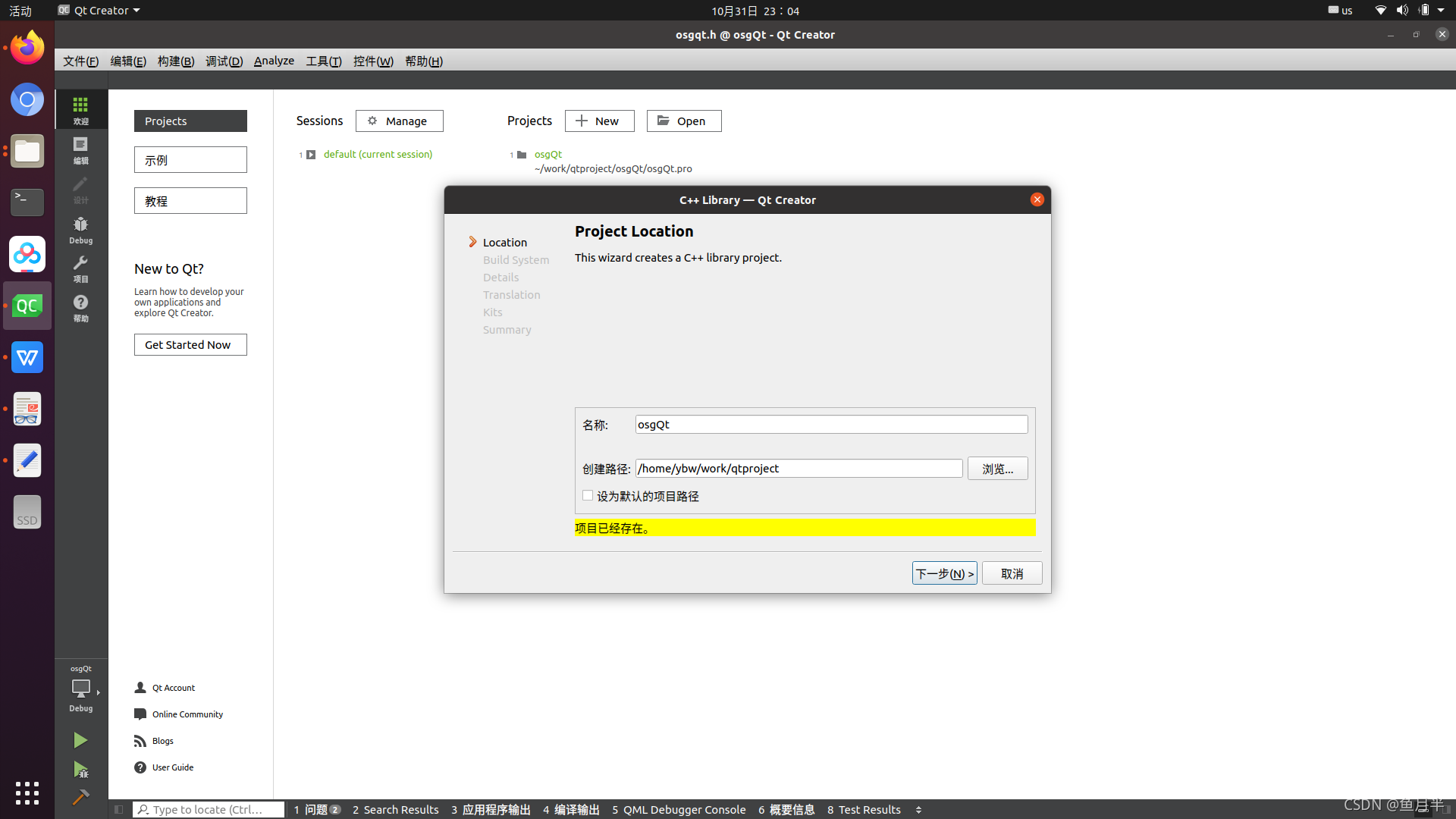Click the 下一步(N) button
This screenshot has width=1456, height=819.
(944, 573)
